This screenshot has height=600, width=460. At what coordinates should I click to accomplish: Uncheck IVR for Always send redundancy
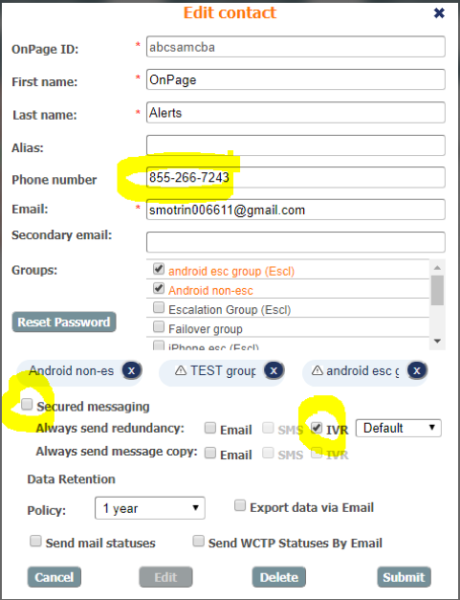coord(316,428)
